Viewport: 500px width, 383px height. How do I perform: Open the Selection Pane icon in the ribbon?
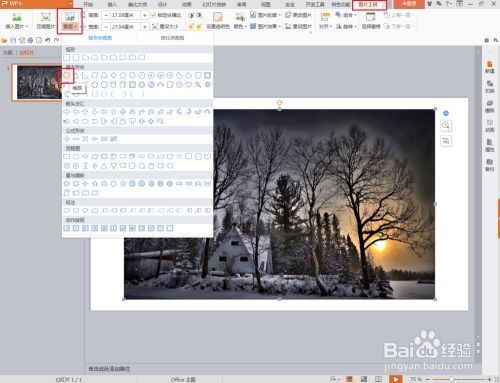[370, 21]
